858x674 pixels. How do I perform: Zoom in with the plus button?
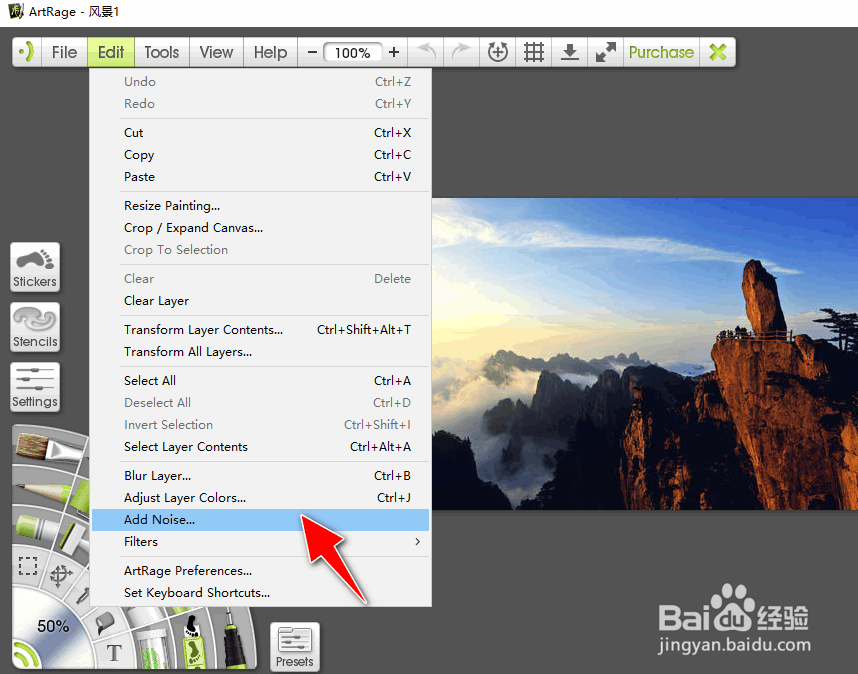point(394,52)
